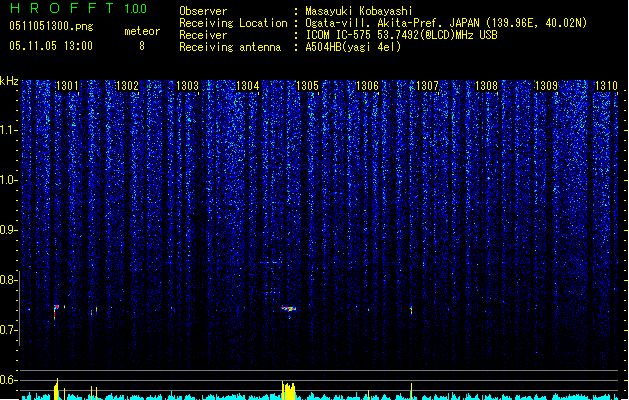The image size is (629, 400).
Task: Click the date 05.11.05 13:00
Action: click(51, 46)
